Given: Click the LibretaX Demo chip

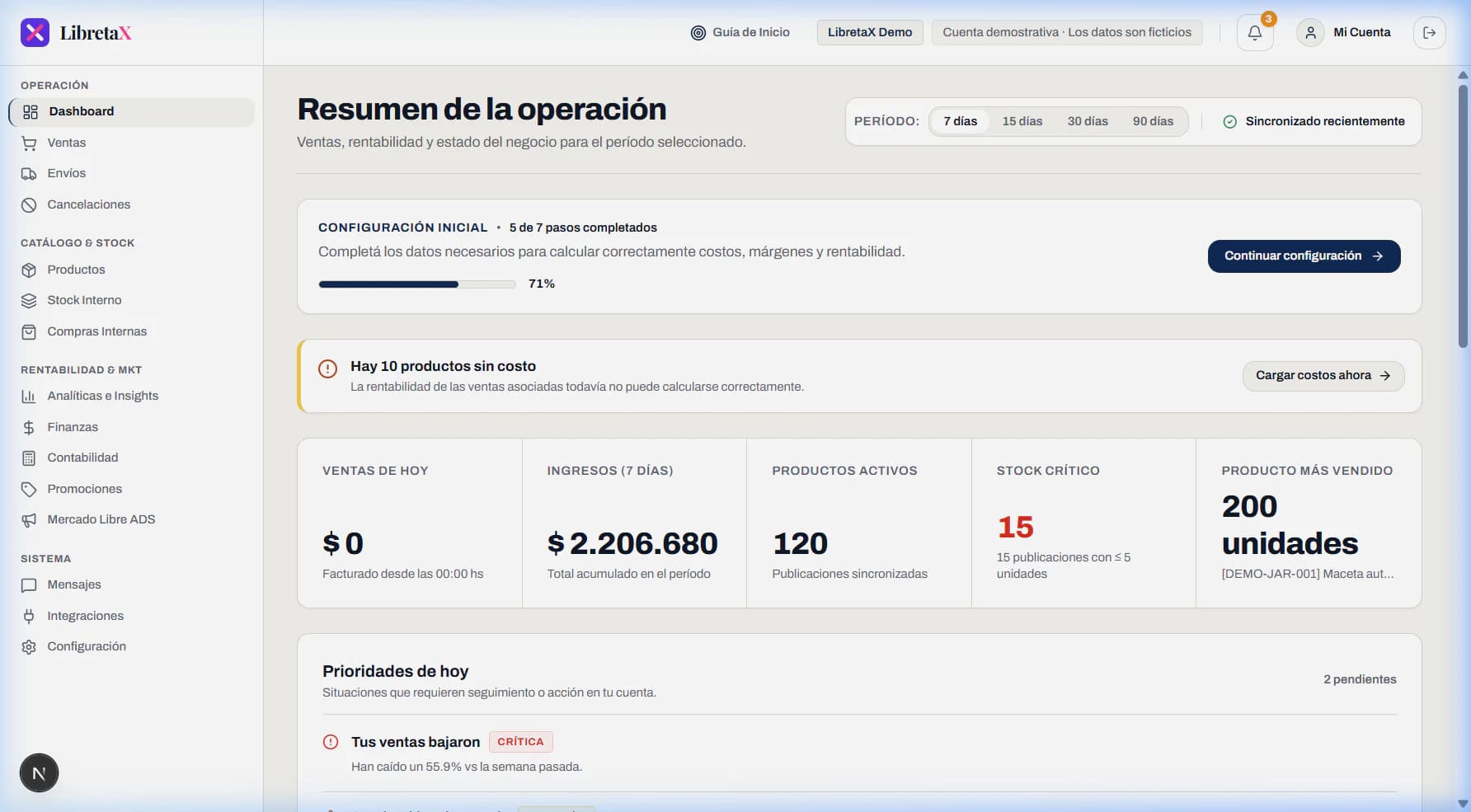Looking at the screenshot, I should click(x=869, y=33).
